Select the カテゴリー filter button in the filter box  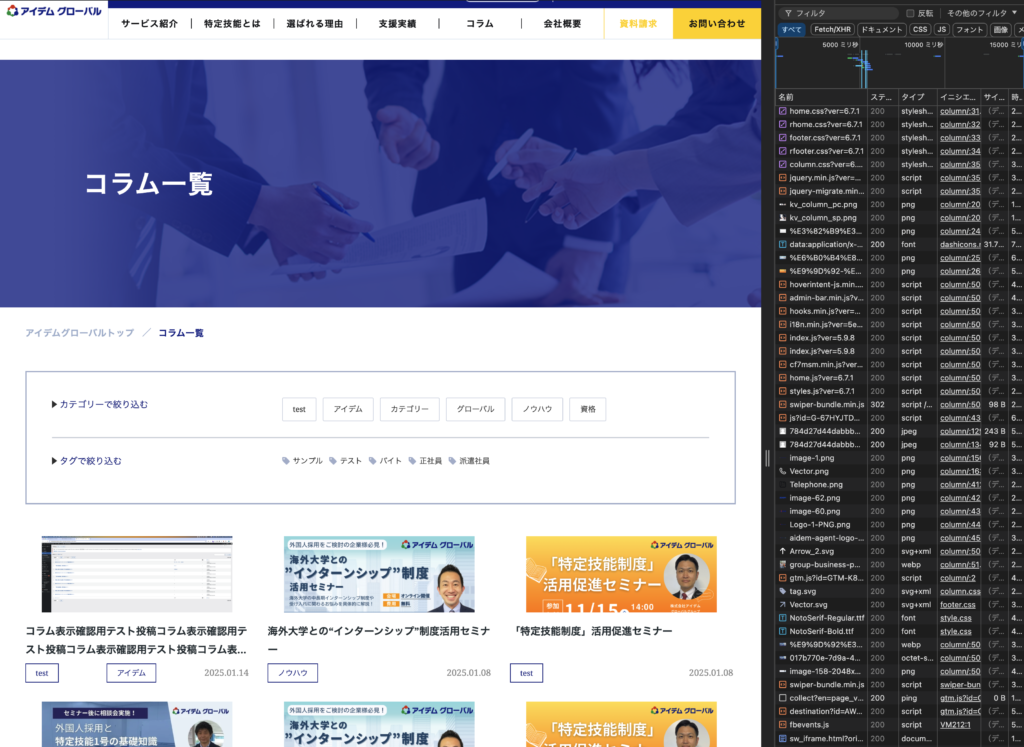tap(409, 409)
